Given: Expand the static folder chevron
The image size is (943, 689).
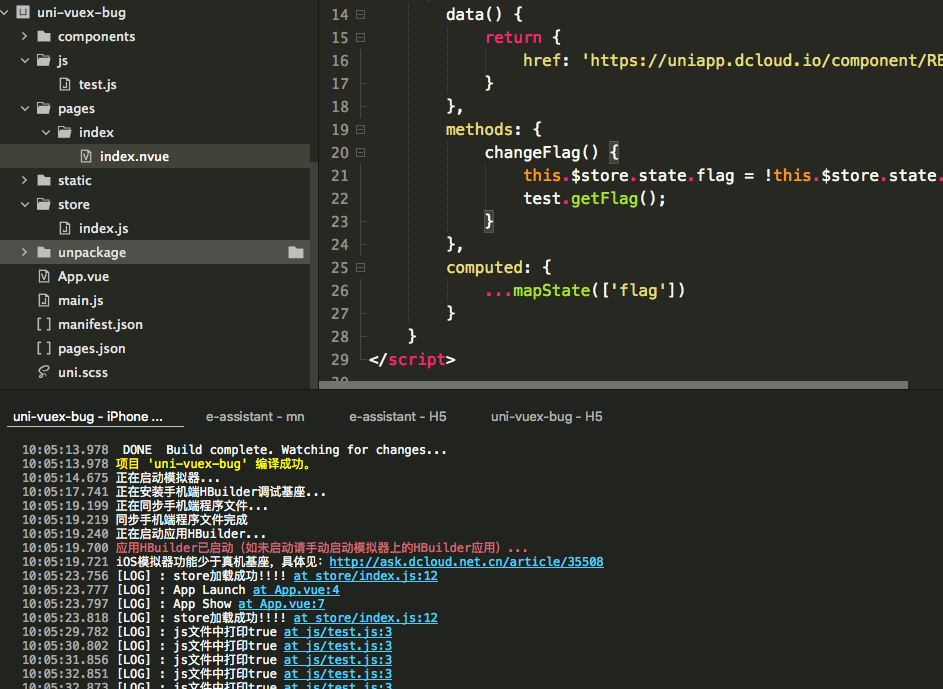Looking at the screenshot, I should 24,181.
